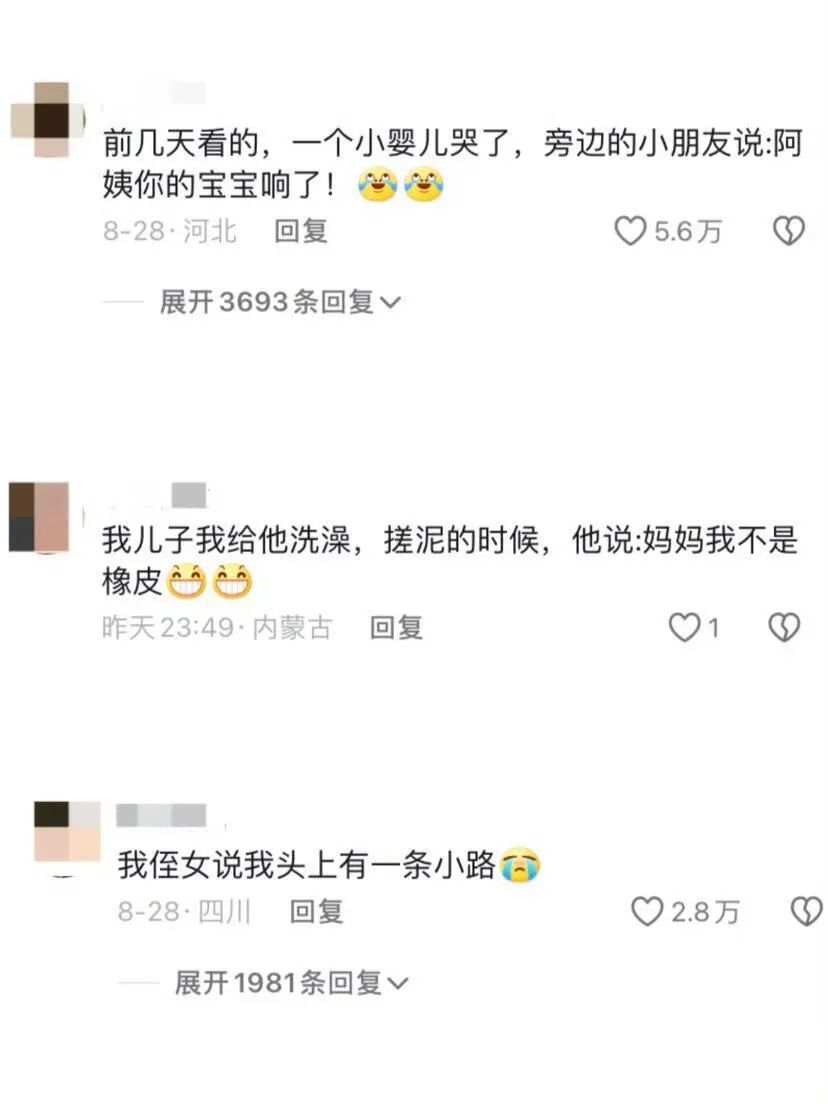
Task: Dislike the Inner Mongolia comment via the broken-heart icon
Action: click(784, 627)
